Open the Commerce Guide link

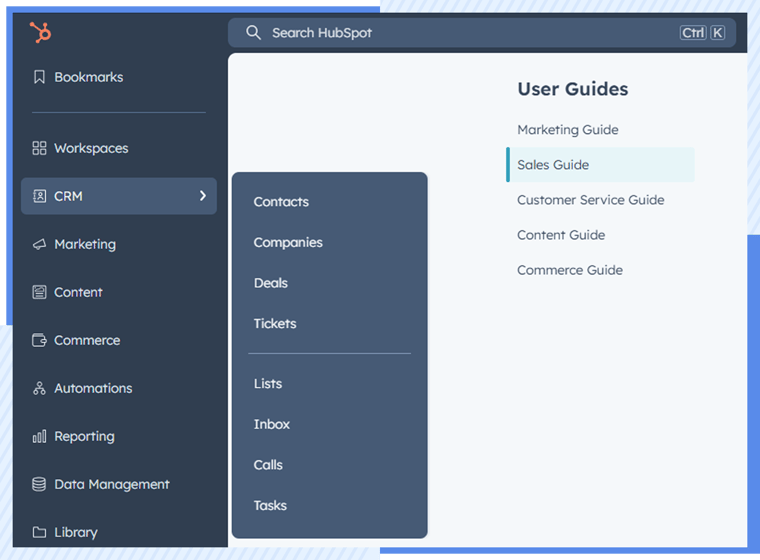[570, 270]
